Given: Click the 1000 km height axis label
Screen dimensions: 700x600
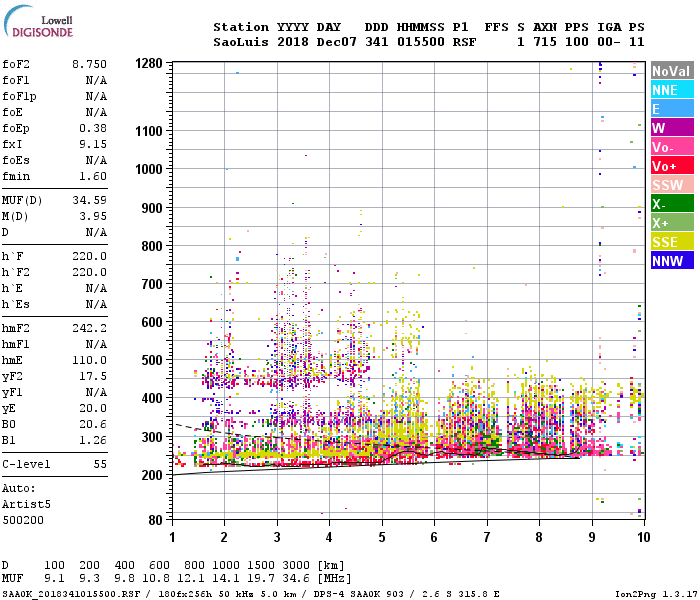Looking at the screenshot, I should click(149, 169).
